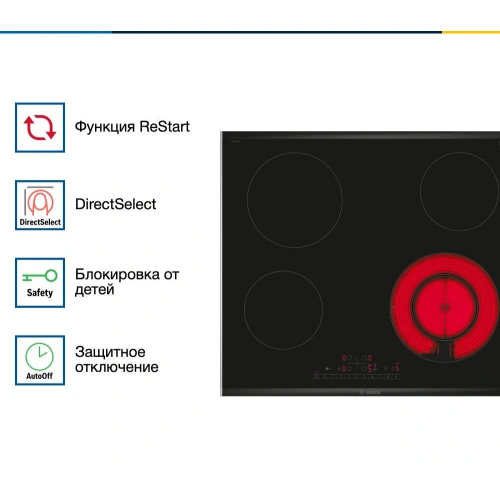
Task: Select the large rear-left cooking zone circle
Action: click(x=295, y=200)
